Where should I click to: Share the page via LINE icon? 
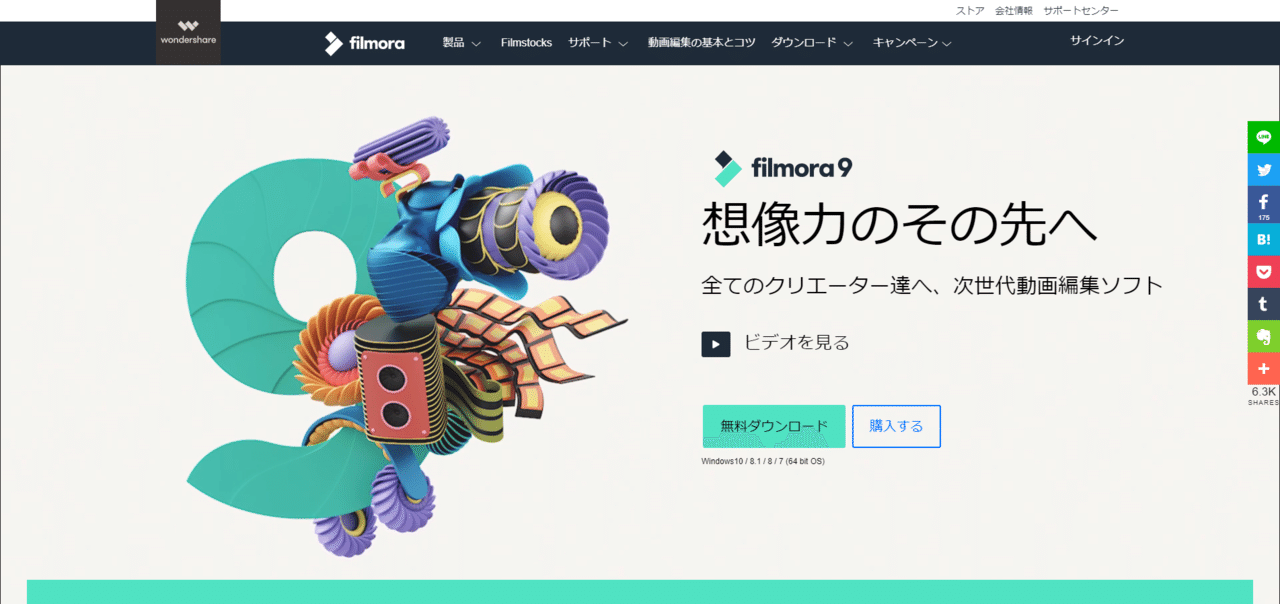(x=1263, y=137)
